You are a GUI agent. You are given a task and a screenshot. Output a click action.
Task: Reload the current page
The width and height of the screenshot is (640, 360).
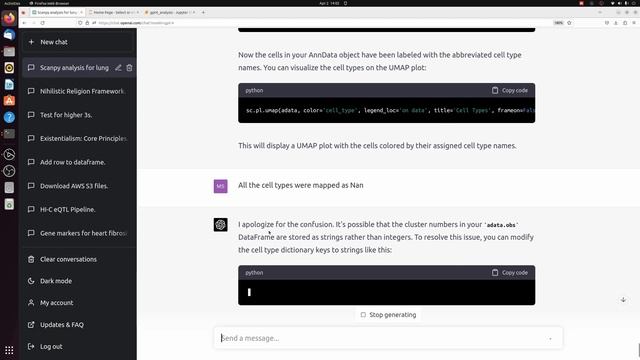point(42,23)
